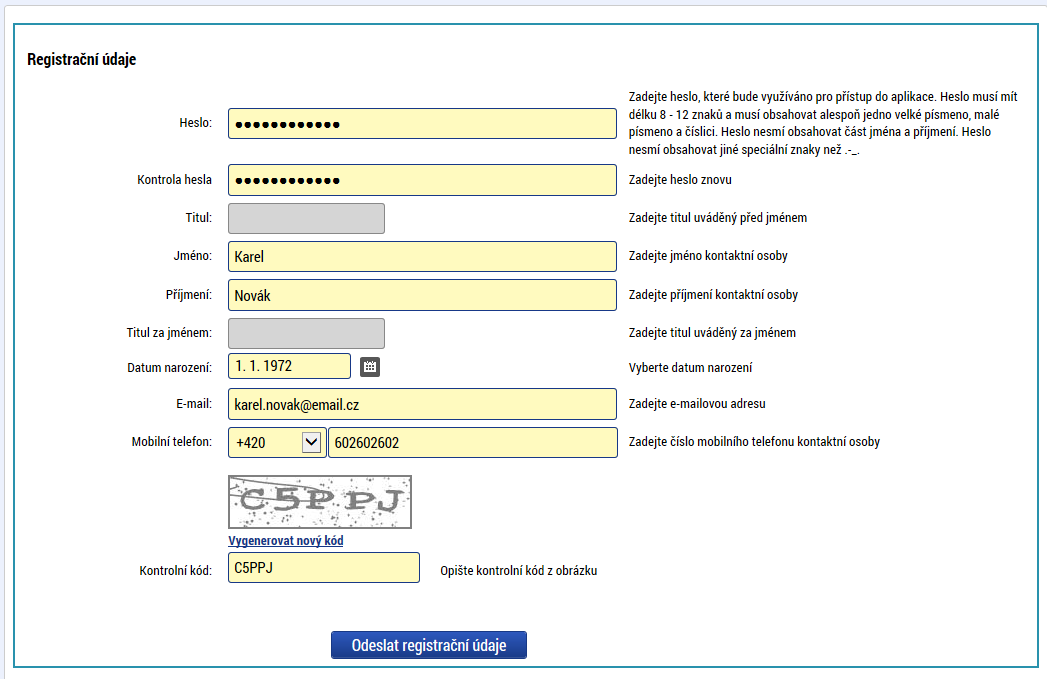
Task: Focus the Kontrola hesla field
Action: point(422,180)
